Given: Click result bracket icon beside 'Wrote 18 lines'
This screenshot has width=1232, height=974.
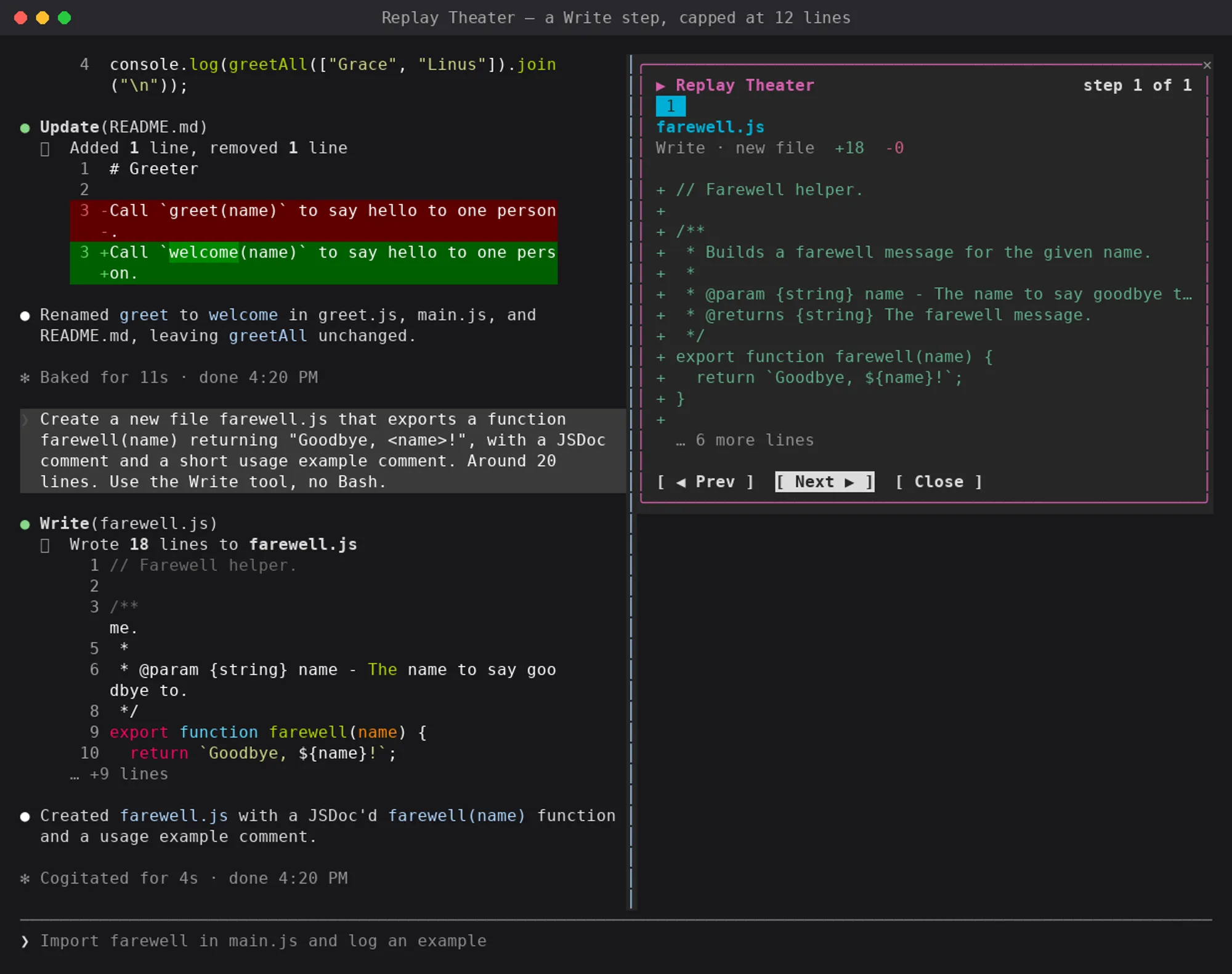Looking at the screenshot, I should (44, 545).
